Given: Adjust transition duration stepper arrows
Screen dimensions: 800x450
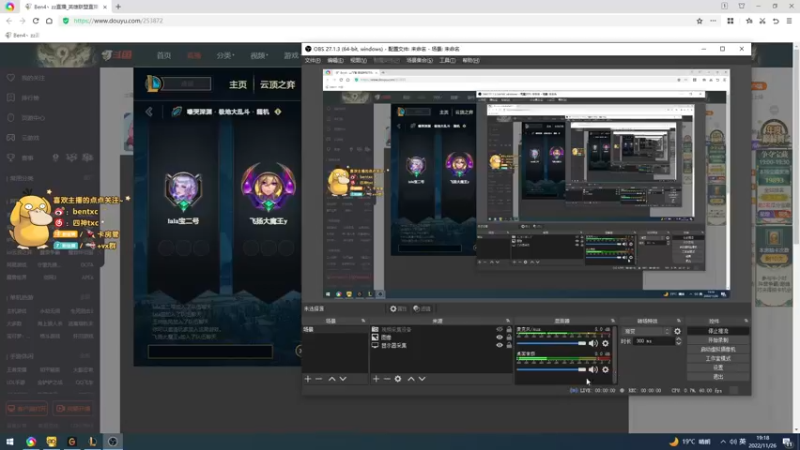Looking at the screenshot, I should pos(679,341).
